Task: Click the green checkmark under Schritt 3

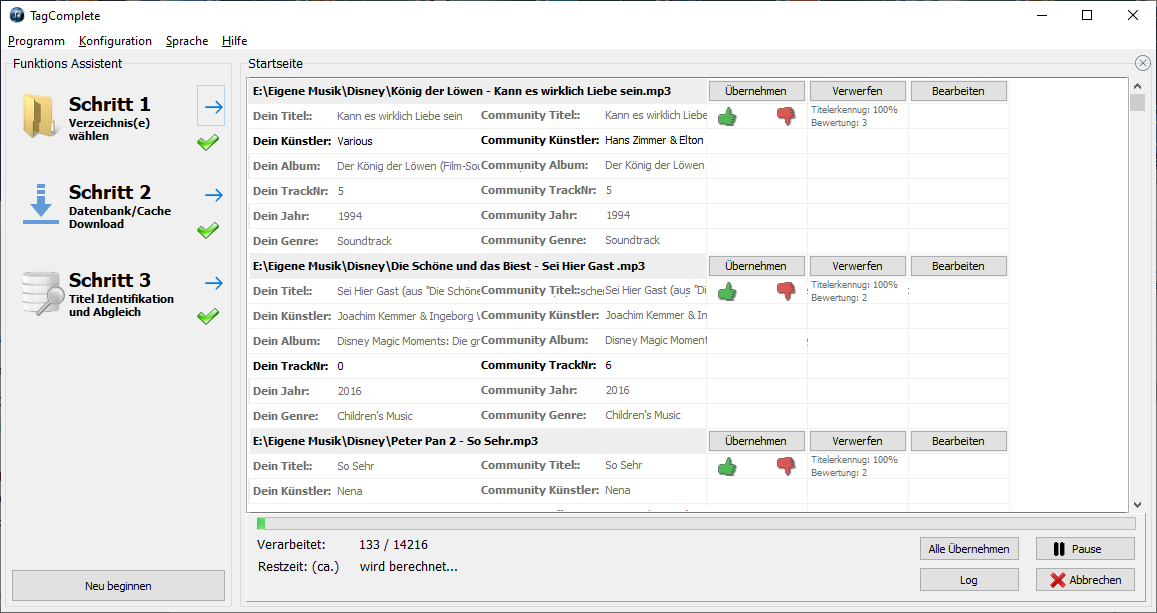Action: (x=208, y=316)
